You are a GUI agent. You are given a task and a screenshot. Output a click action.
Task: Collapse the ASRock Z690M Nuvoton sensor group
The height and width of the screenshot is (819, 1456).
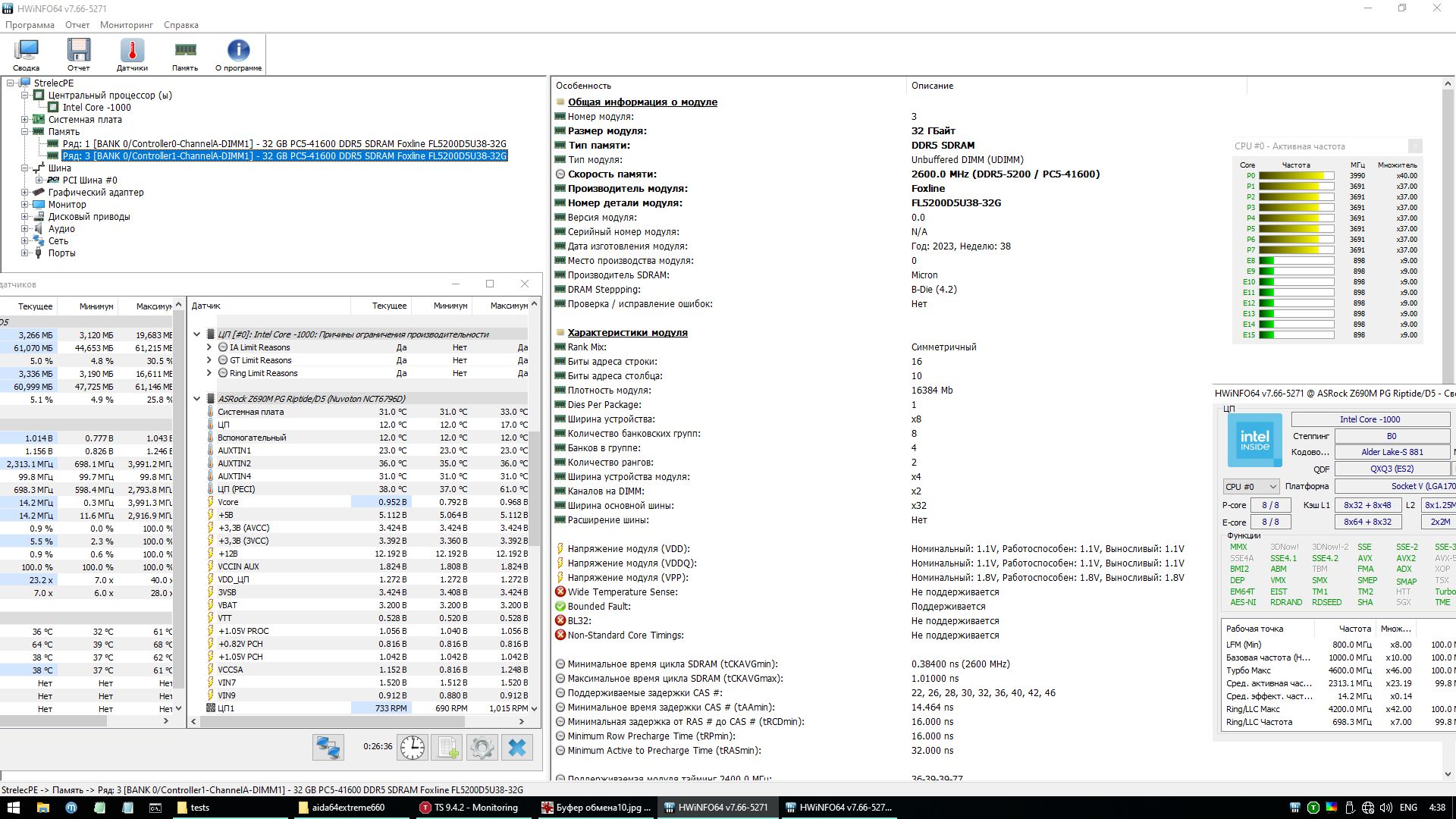click(x=197, y=399)
